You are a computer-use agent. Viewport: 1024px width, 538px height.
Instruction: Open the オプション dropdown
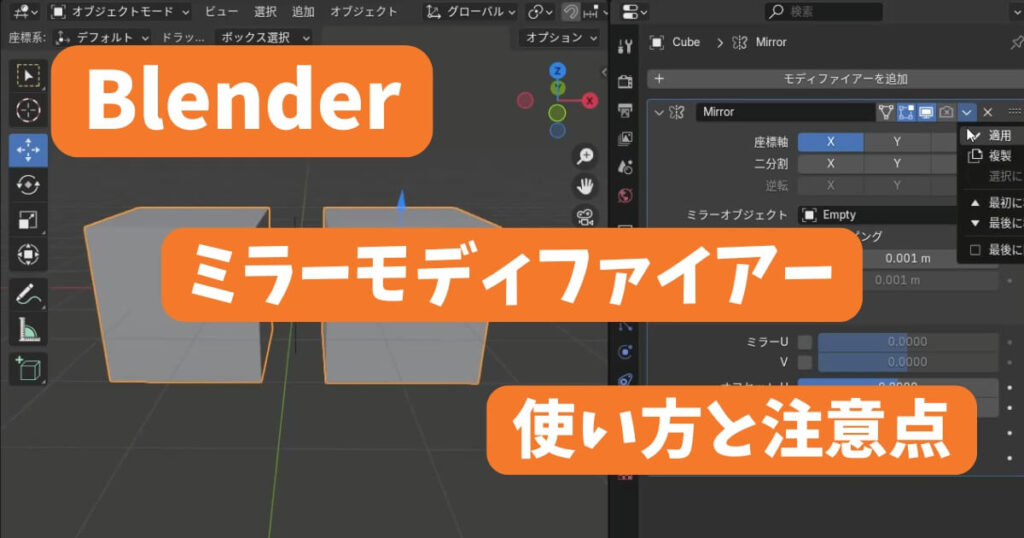[561, 38]
